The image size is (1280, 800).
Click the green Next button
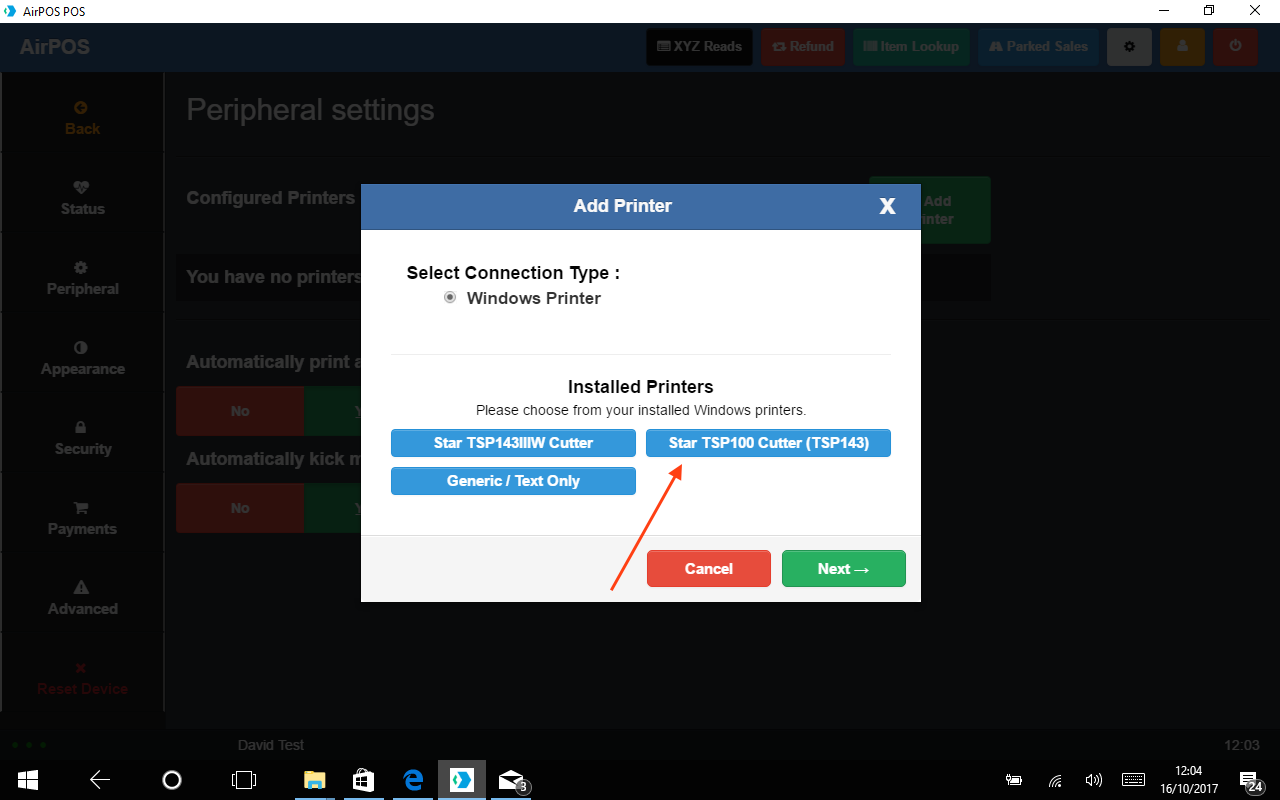pos(844,568)
